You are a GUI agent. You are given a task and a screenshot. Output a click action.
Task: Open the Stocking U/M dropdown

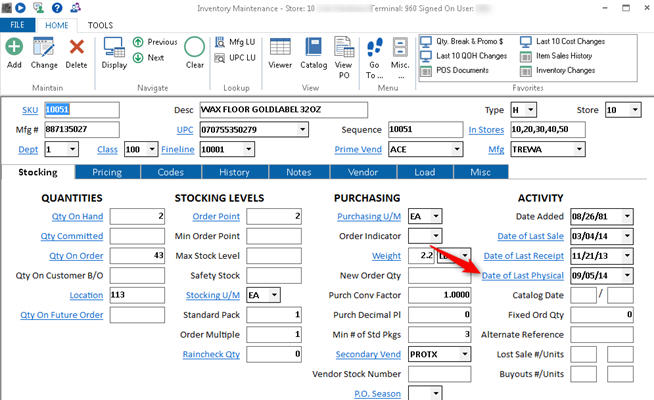(x=274, y=295)
